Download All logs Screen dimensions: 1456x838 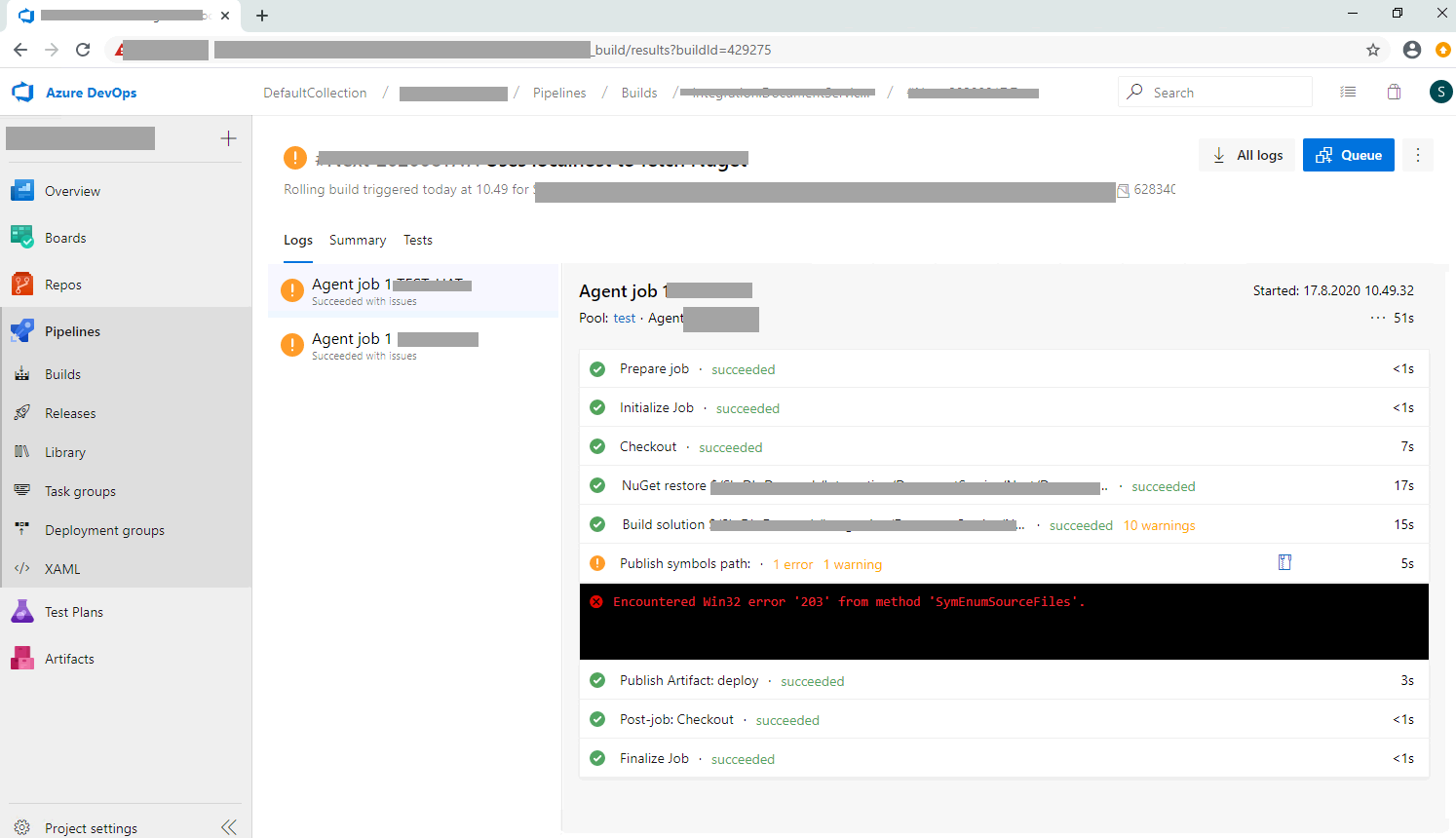coord(1246,154)
